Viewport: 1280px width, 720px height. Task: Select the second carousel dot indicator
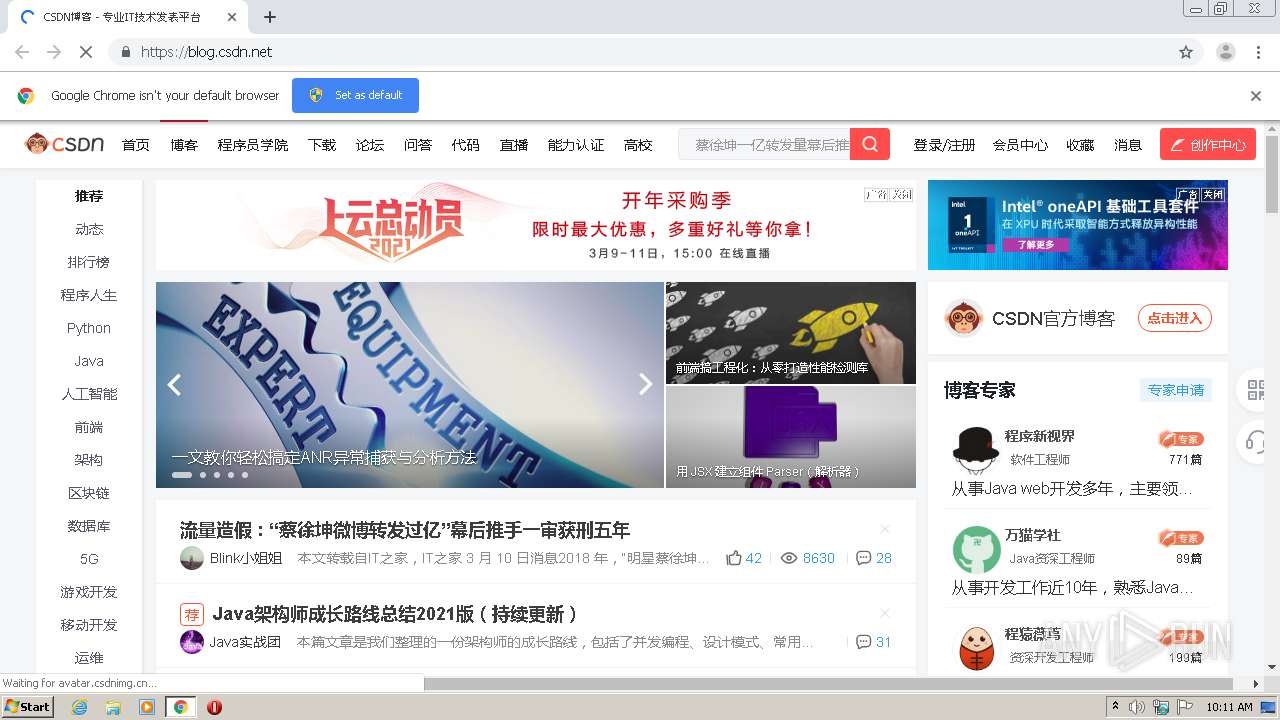202,475
